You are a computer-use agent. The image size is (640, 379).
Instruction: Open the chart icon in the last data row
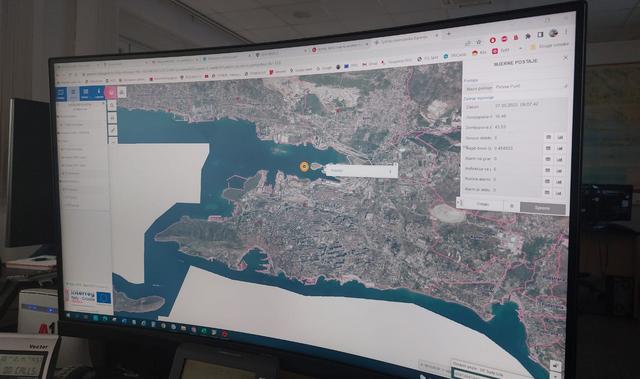tap(559, 193)
